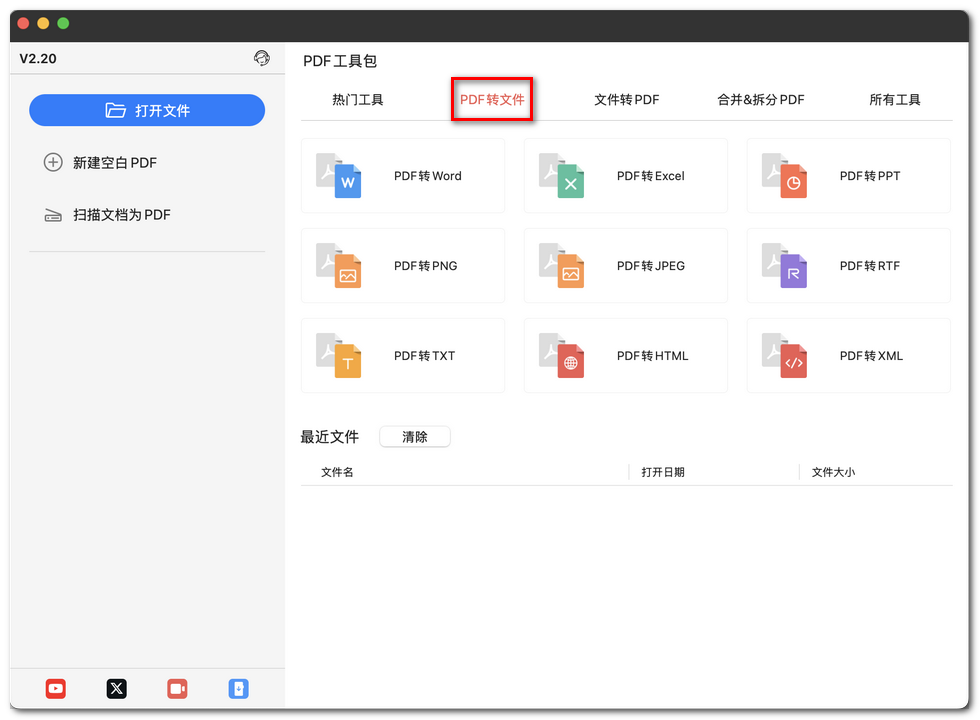This screenshot has width=980, height=720.
Task: Clear recent files with 清除 button
Action: [x=414, y=436]
